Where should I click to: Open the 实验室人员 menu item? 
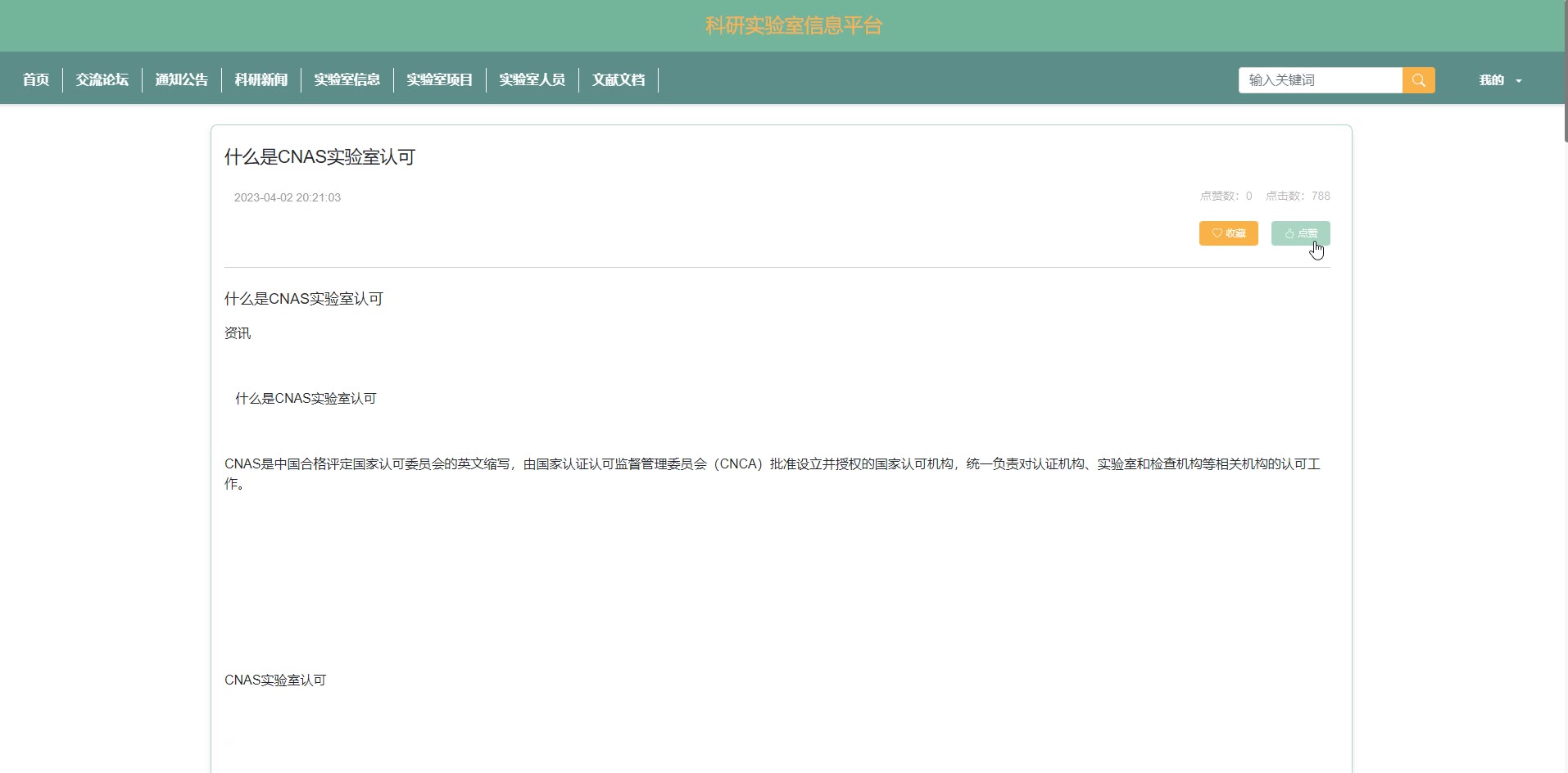click(532, 79)
